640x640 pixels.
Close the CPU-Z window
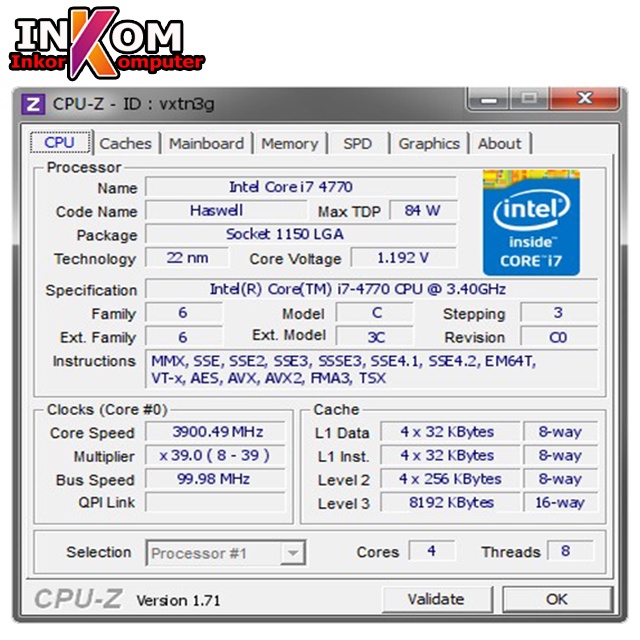coord(584,98)
